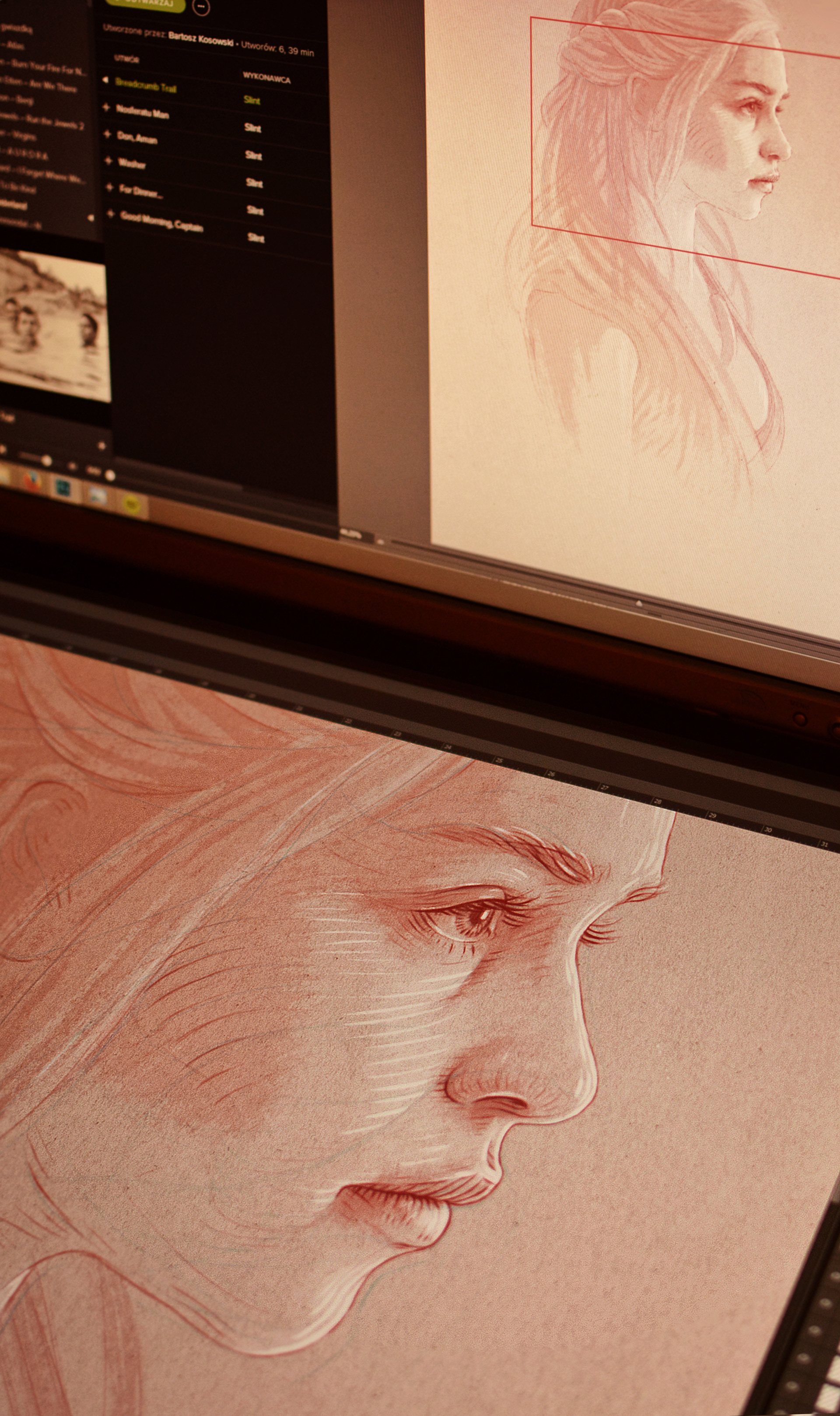This screenshot has width=840, height=1416.
Task: Open the three-dots more options button
Action: (x=200, y=7)
